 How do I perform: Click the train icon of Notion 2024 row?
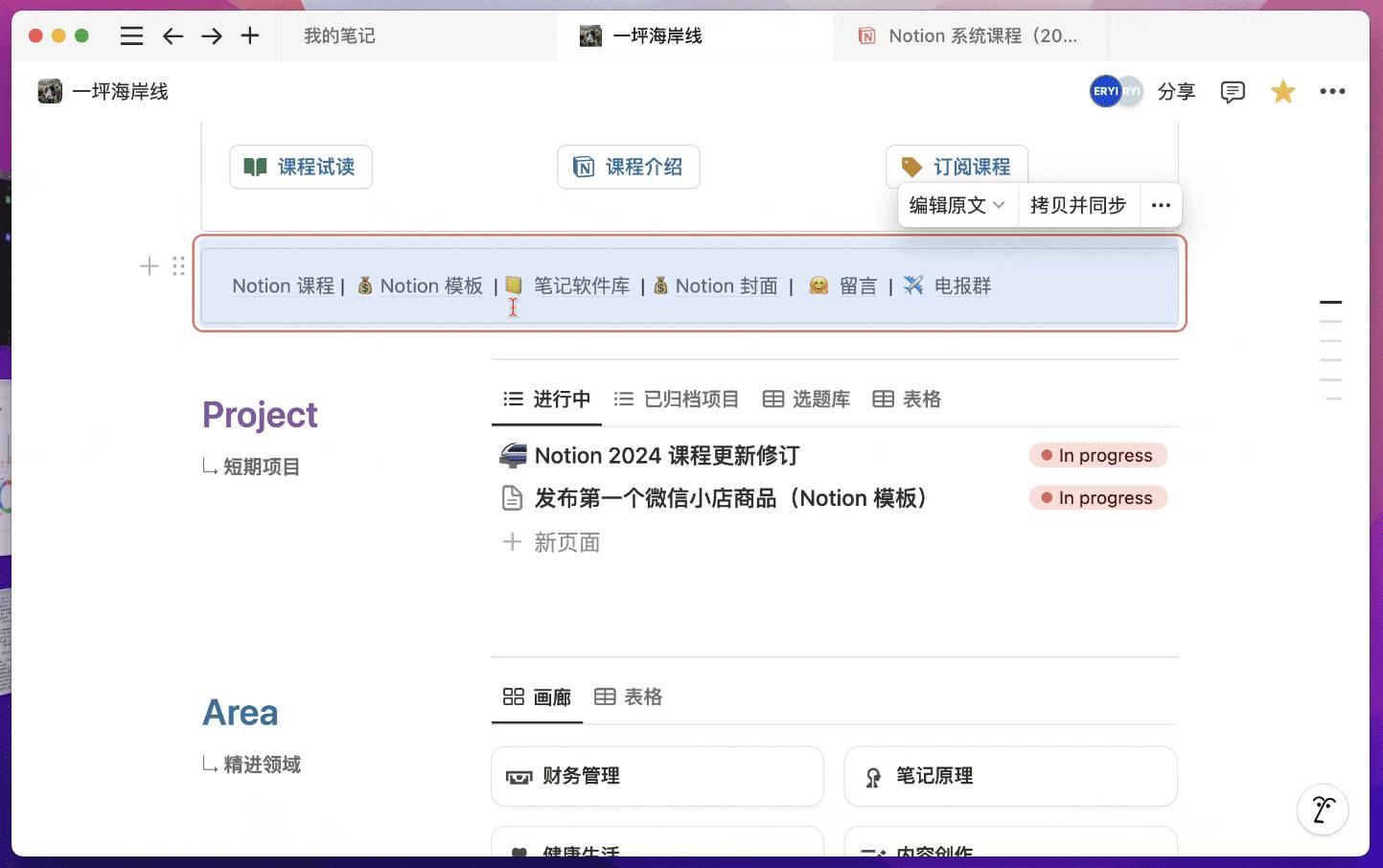513,455
